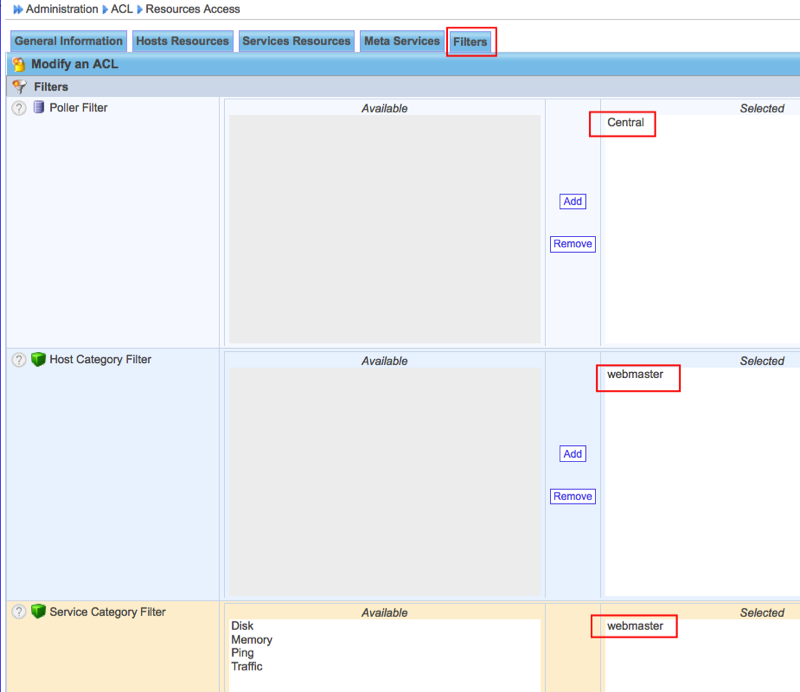Click help icon beside Host Category Filter

(x=19, y=360)
